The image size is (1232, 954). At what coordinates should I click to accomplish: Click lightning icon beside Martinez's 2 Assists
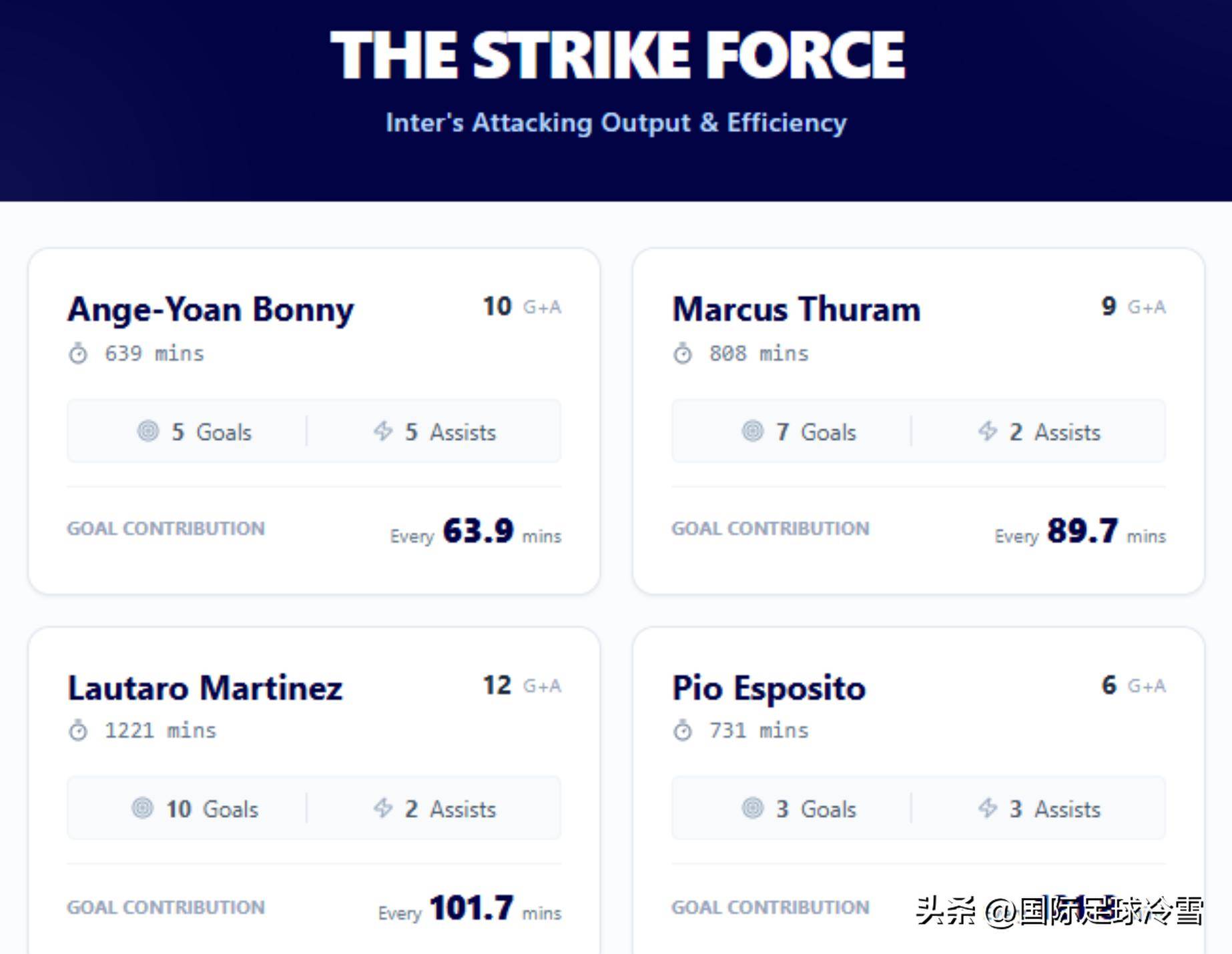[383, 809]
